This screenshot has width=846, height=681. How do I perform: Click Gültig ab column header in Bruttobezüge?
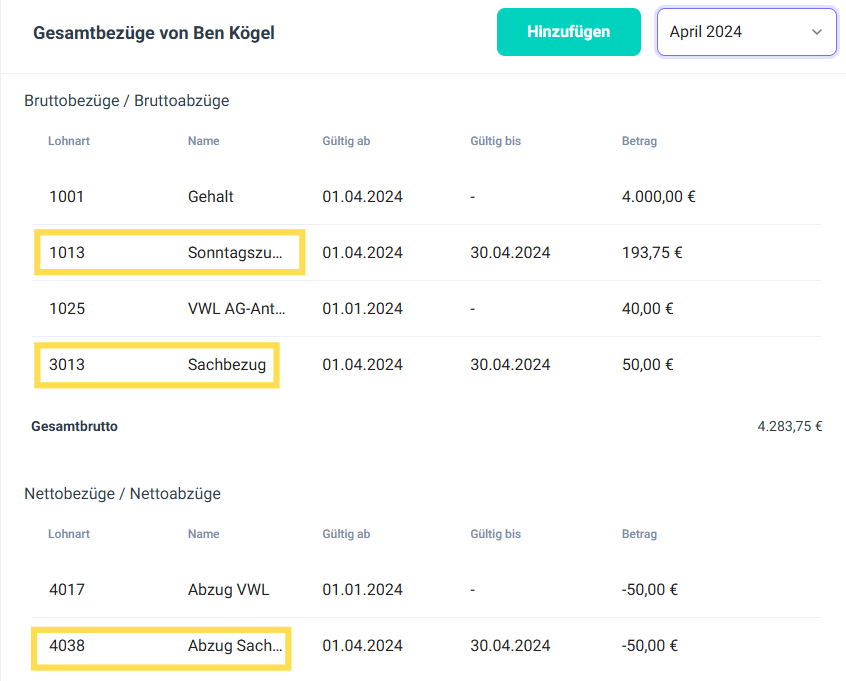(x=346, y=141)
